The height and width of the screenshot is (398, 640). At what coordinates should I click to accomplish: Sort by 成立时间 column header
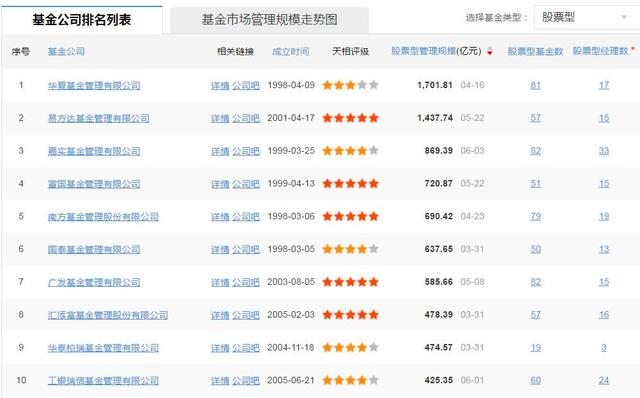(290, 51)
